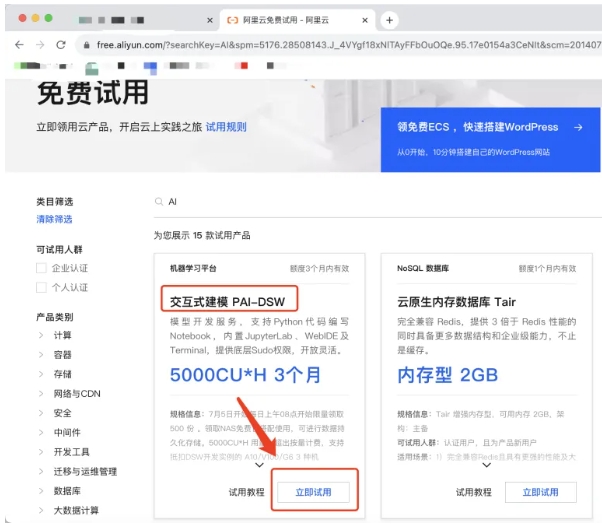
Task: Click the AI search input field
Action: point(380,202)
